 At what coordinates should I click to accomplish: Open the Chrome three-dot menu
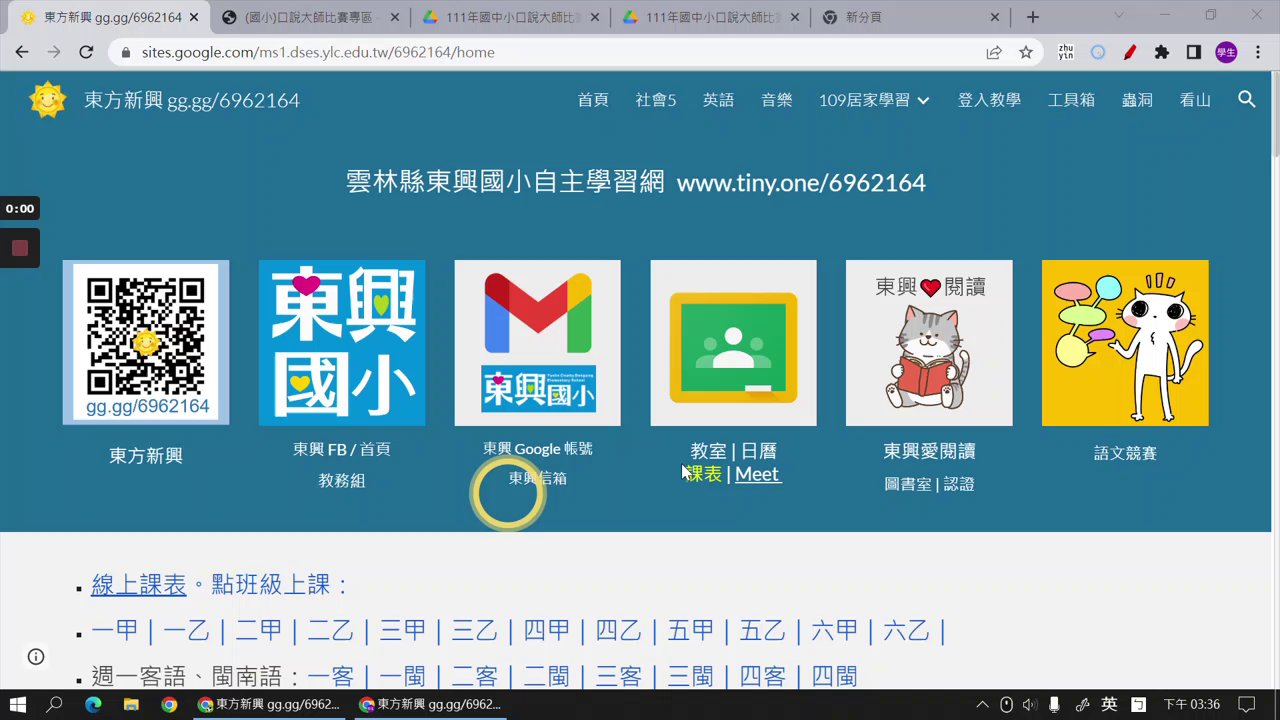point(1258,52)
